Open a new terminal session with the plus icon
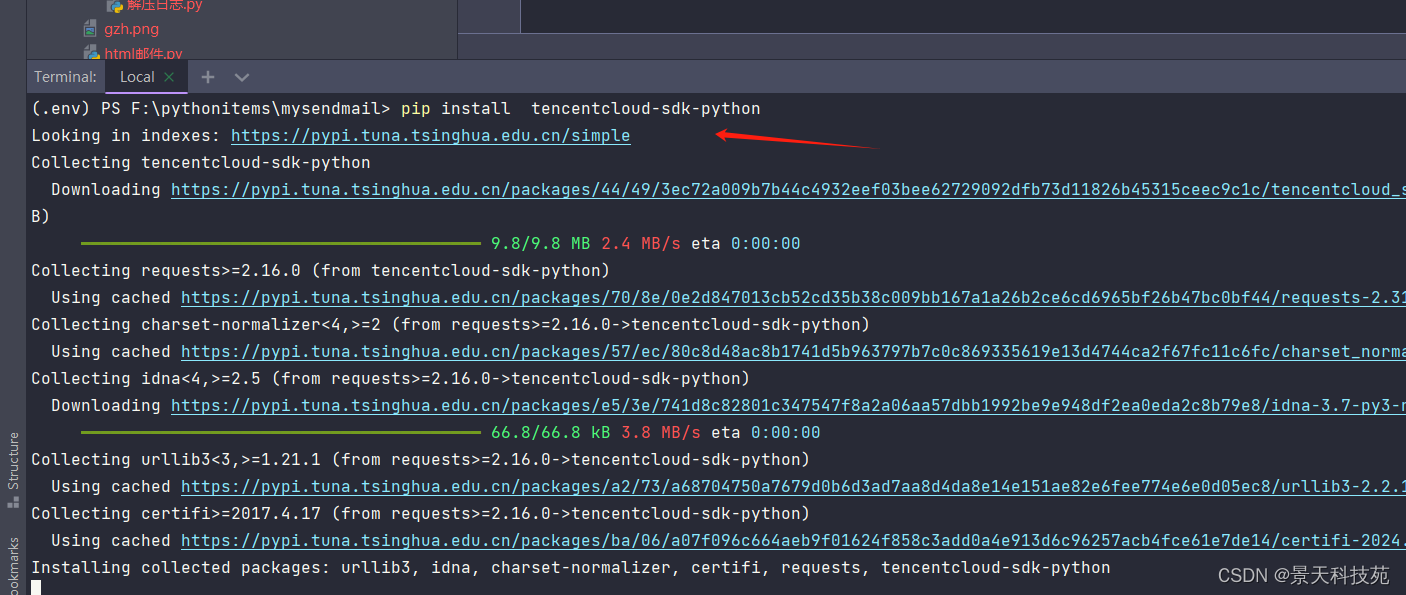This screenshot has height=595, width=1406. pyautogui.click(x=207, y=76)
